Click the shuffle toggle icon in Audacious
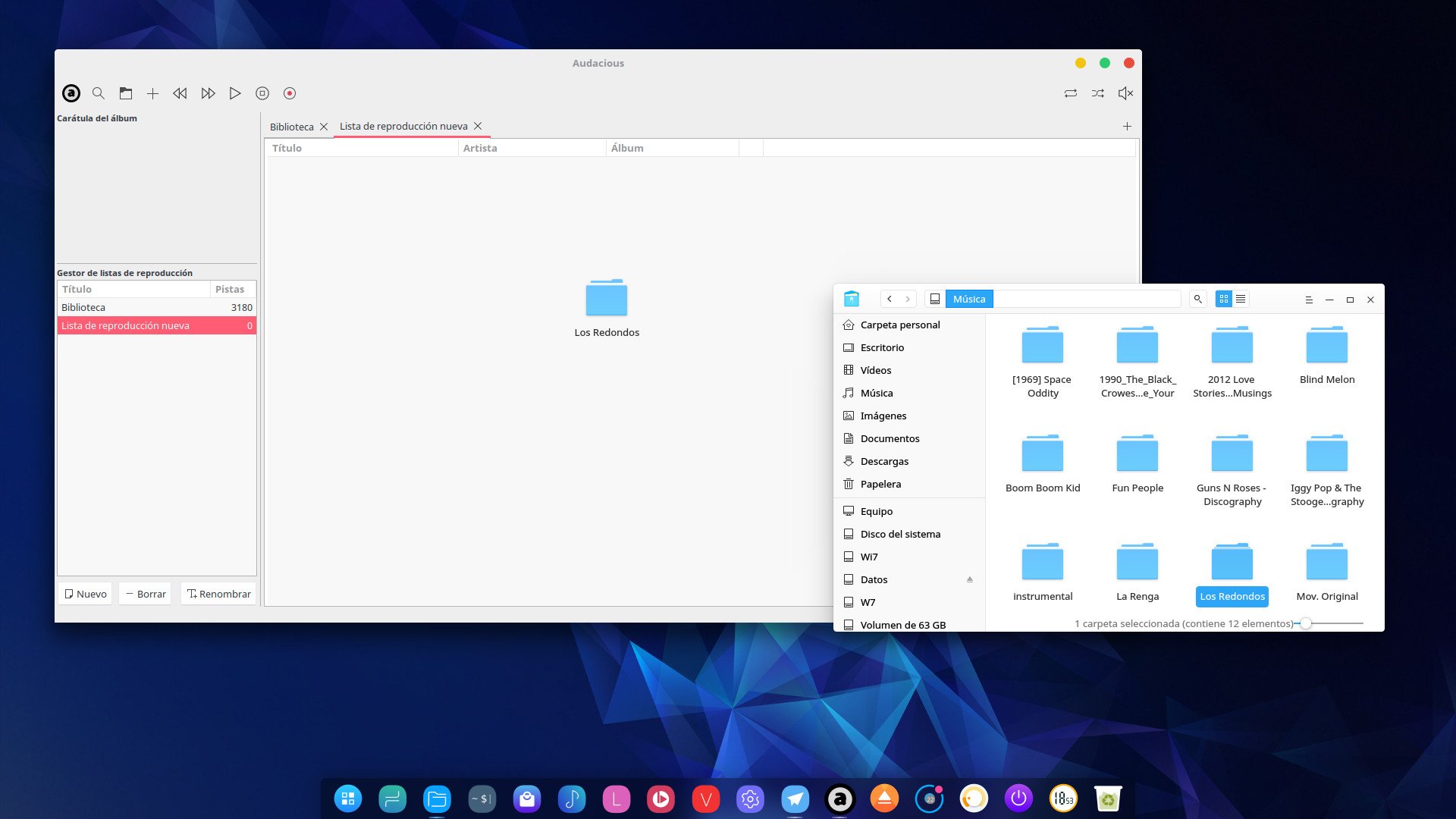 pos(1098,93)
